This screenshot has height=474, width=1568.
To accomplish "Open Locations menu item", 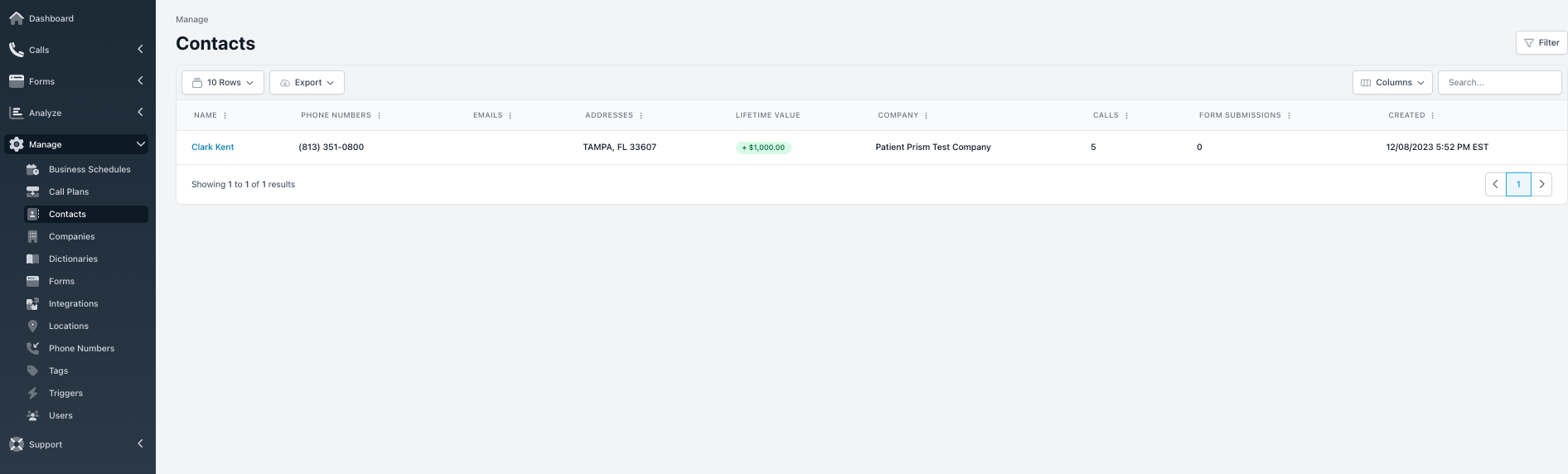I will pyautogui.click(x=86, y=326).
